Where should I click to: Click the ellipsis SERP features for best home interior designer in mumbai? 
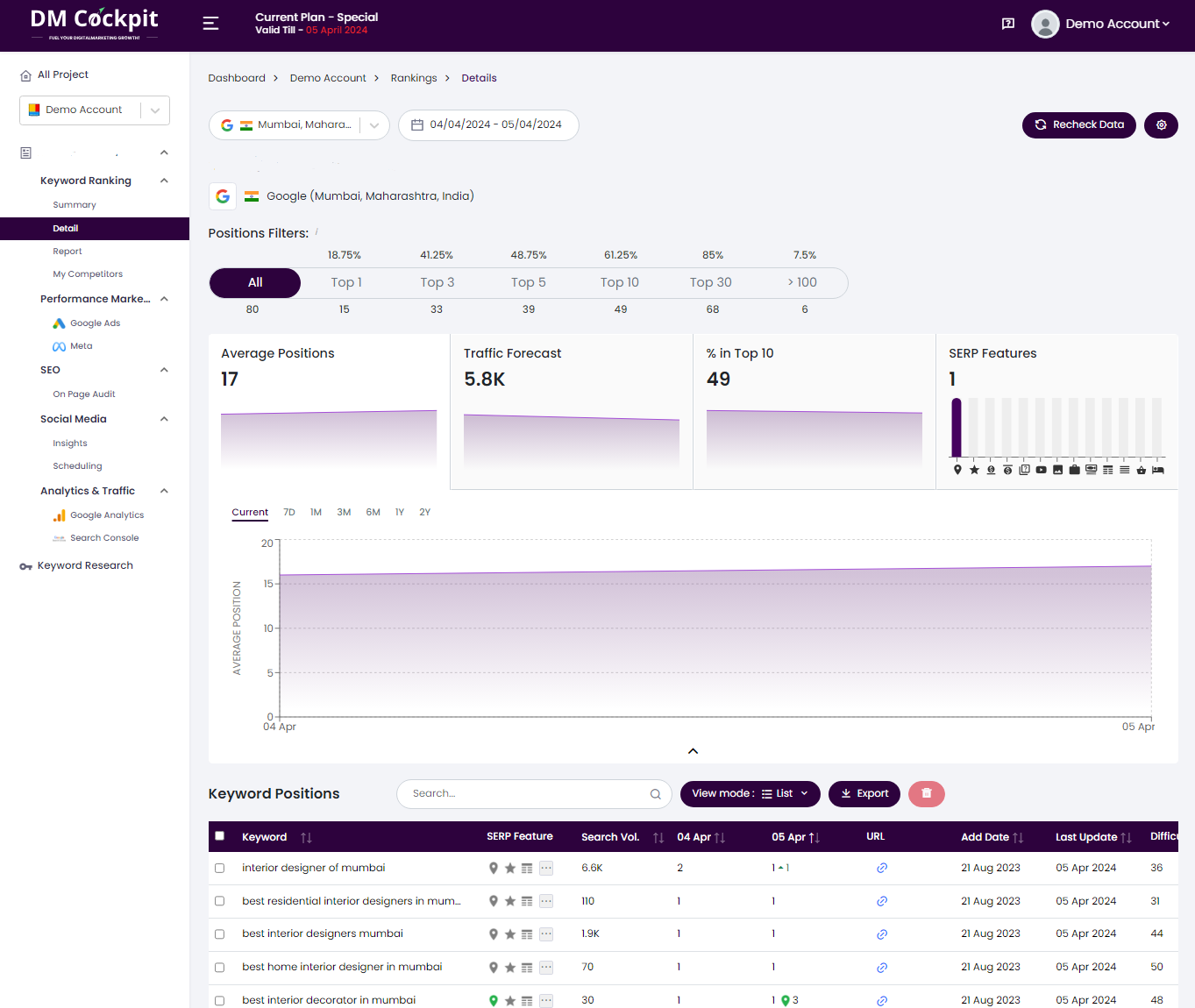click(x=545, y=967)
